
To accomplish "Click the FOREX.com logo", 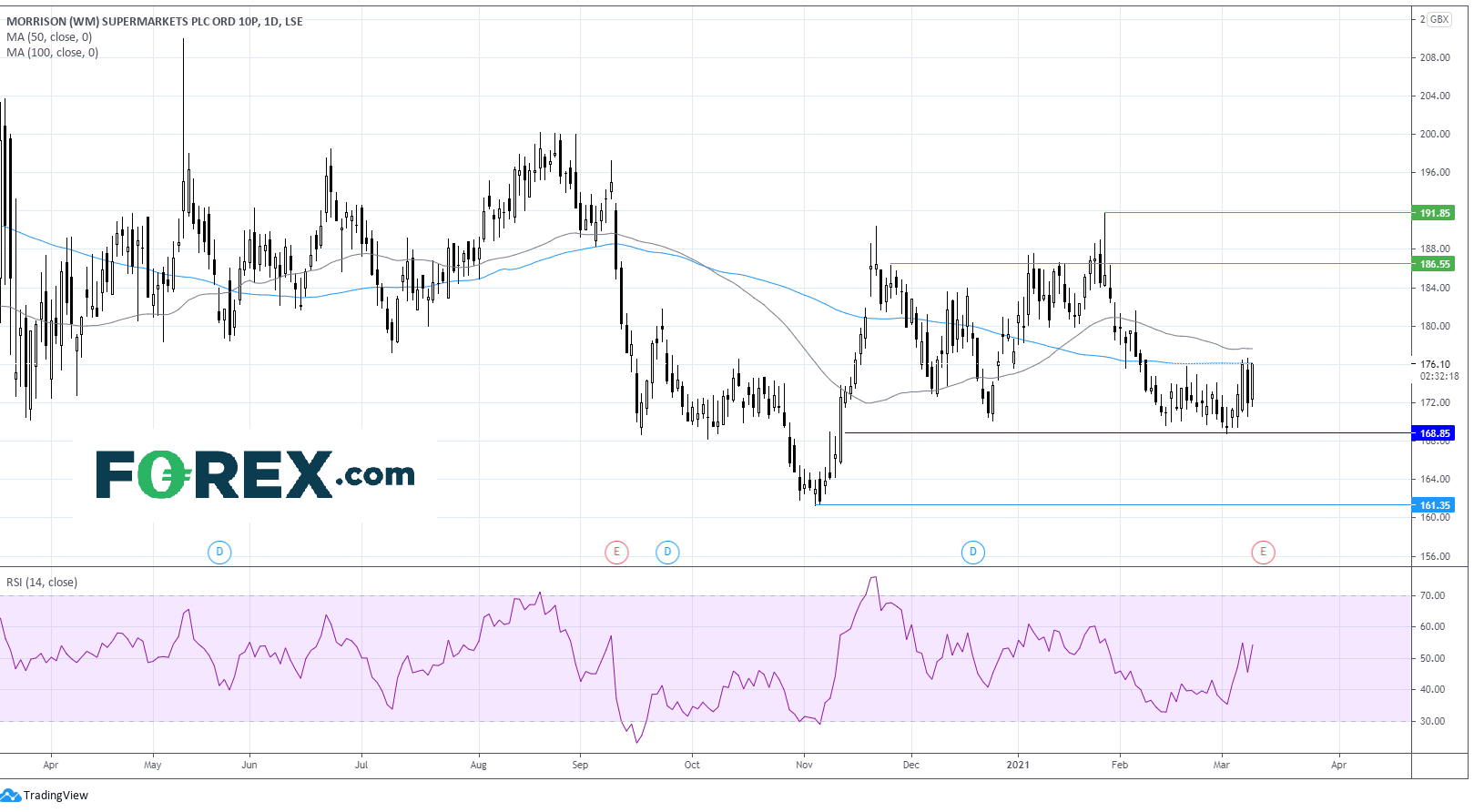I will click(x=255, y=474).
